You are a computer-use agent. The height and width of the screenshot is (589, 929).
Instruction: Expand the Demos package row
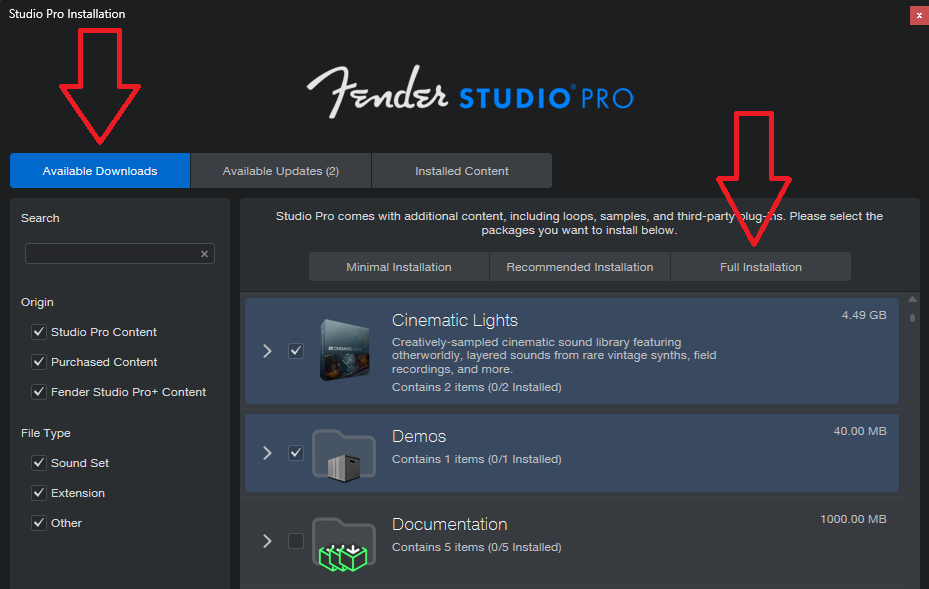pyautogui.click(x=267, y=453)
